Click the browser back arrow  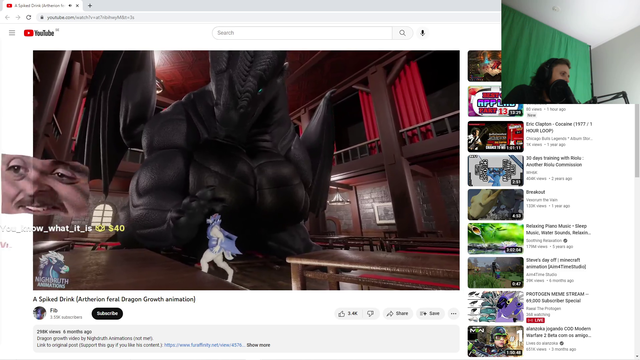(7, 18)
